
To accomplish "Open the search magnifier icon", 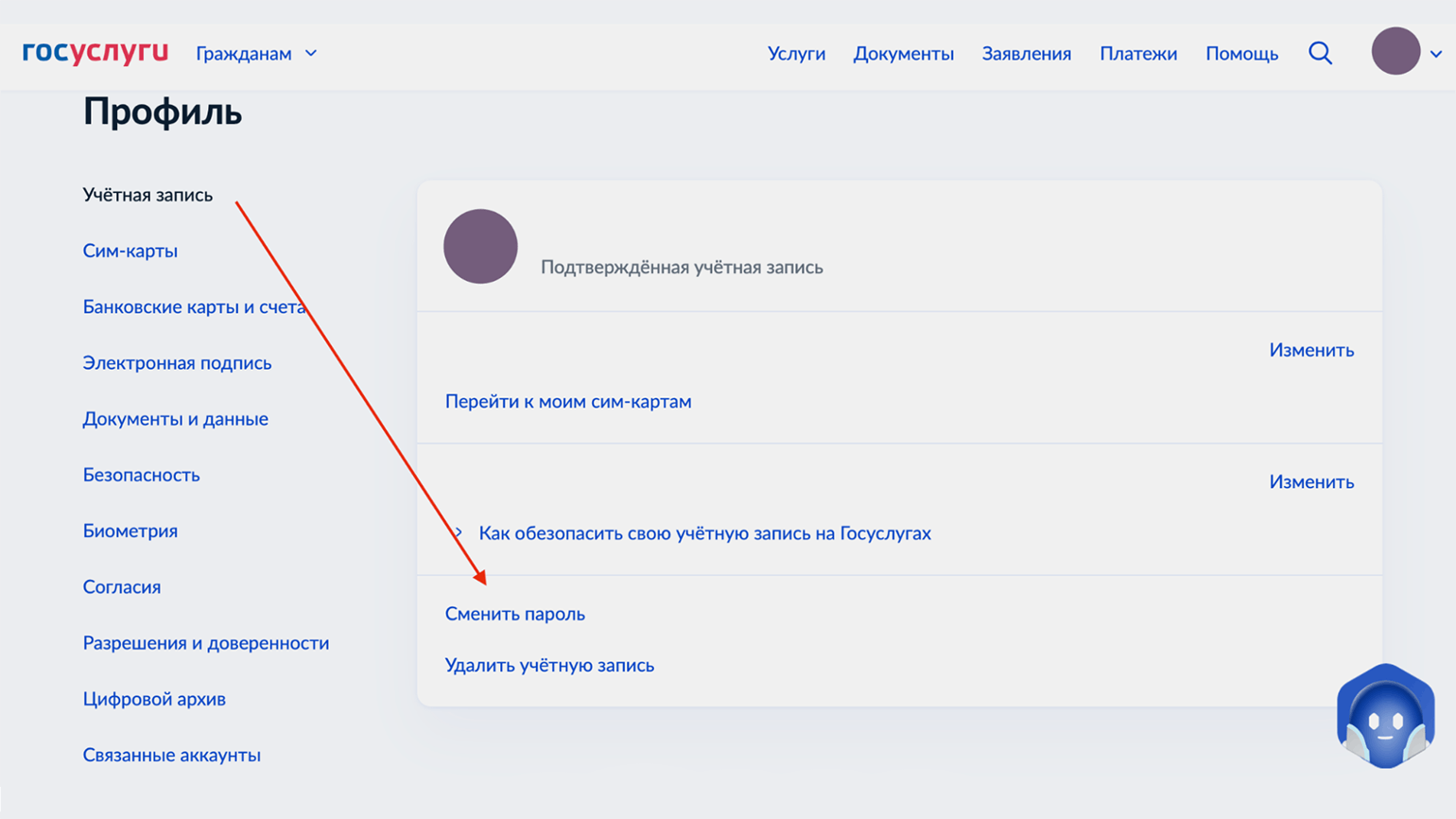I will click(x=1320, y=53).
